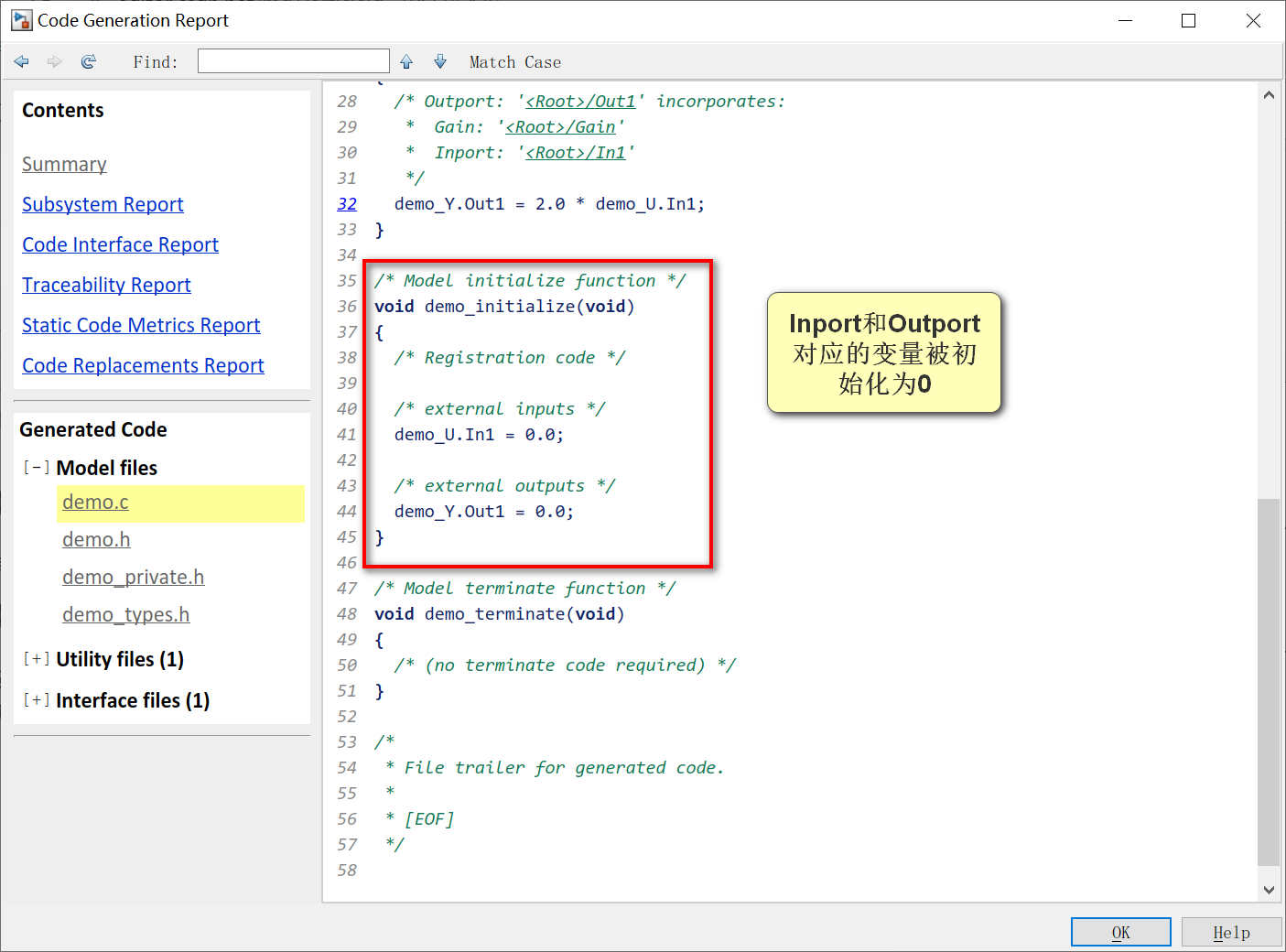This screenshot has height=952, width=1286.
Task: Open the demo.h file
Action: (x=96, y=540)
